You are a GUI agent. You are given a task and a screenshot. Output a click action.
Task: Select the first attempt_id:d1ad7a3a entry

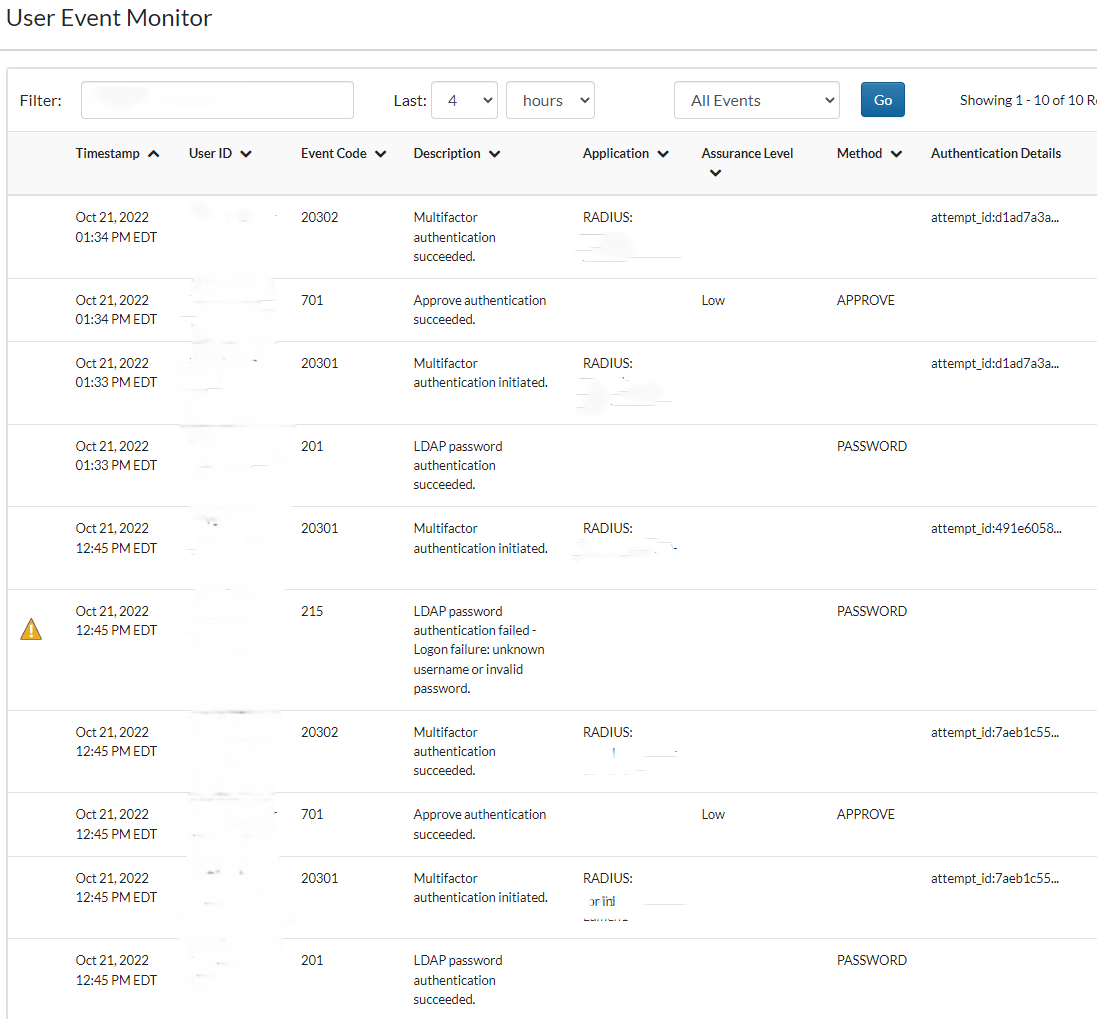[x=994, y=217]
